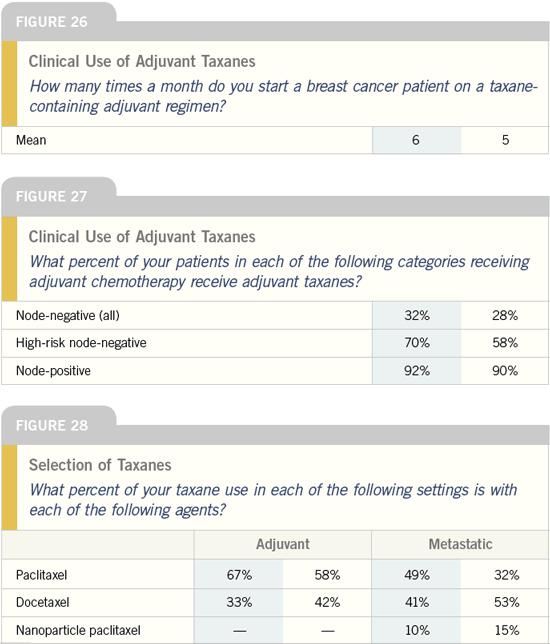
Task: Select the Nanoparticle paclitaxel row label
Action: click(x=78, y=630)
